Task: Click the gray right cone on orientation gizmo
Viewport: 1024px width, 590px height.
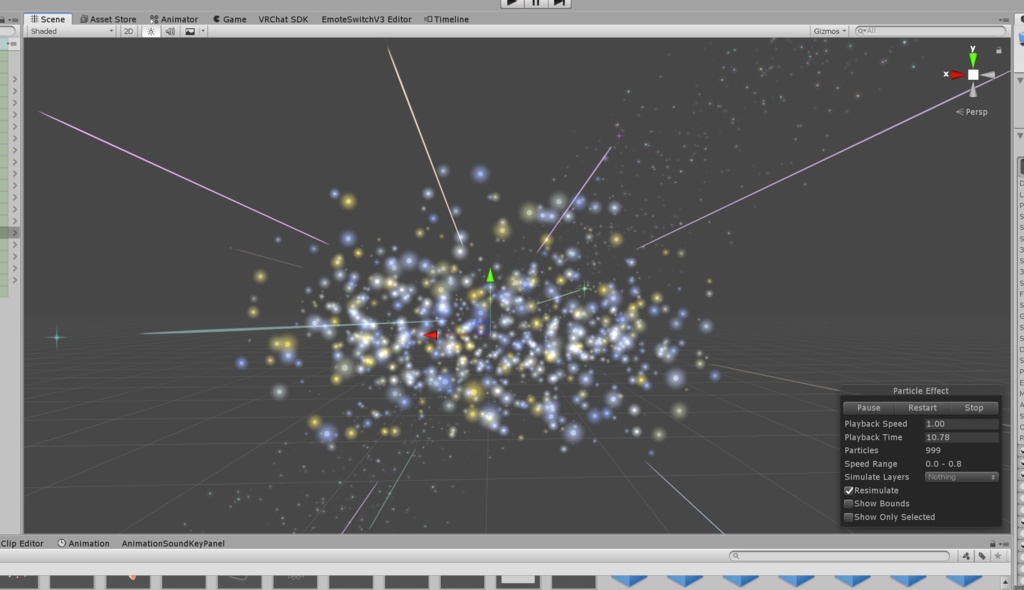Action: 988,75
